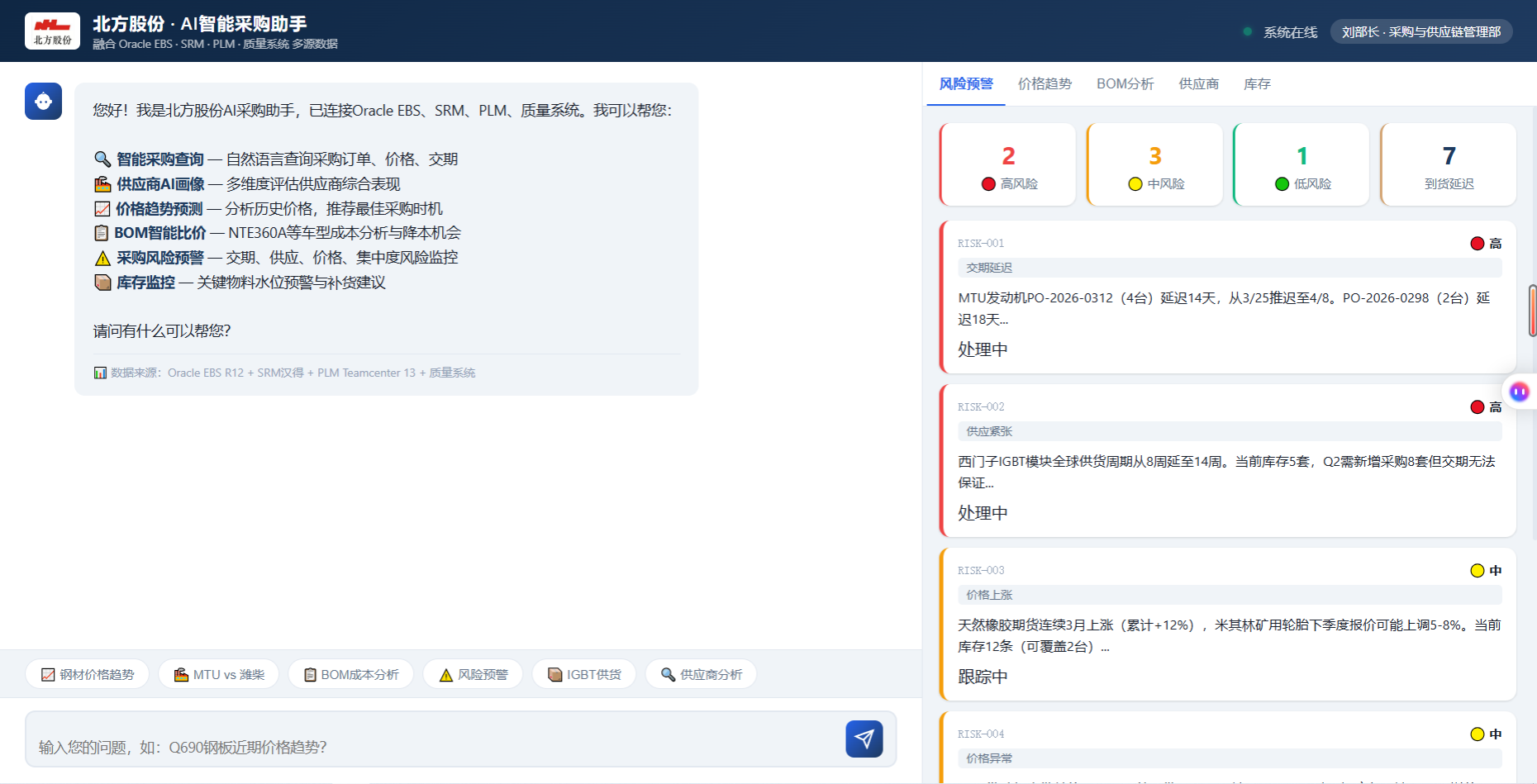Click the 供应商分析 quick prompt

coord(701,674)
